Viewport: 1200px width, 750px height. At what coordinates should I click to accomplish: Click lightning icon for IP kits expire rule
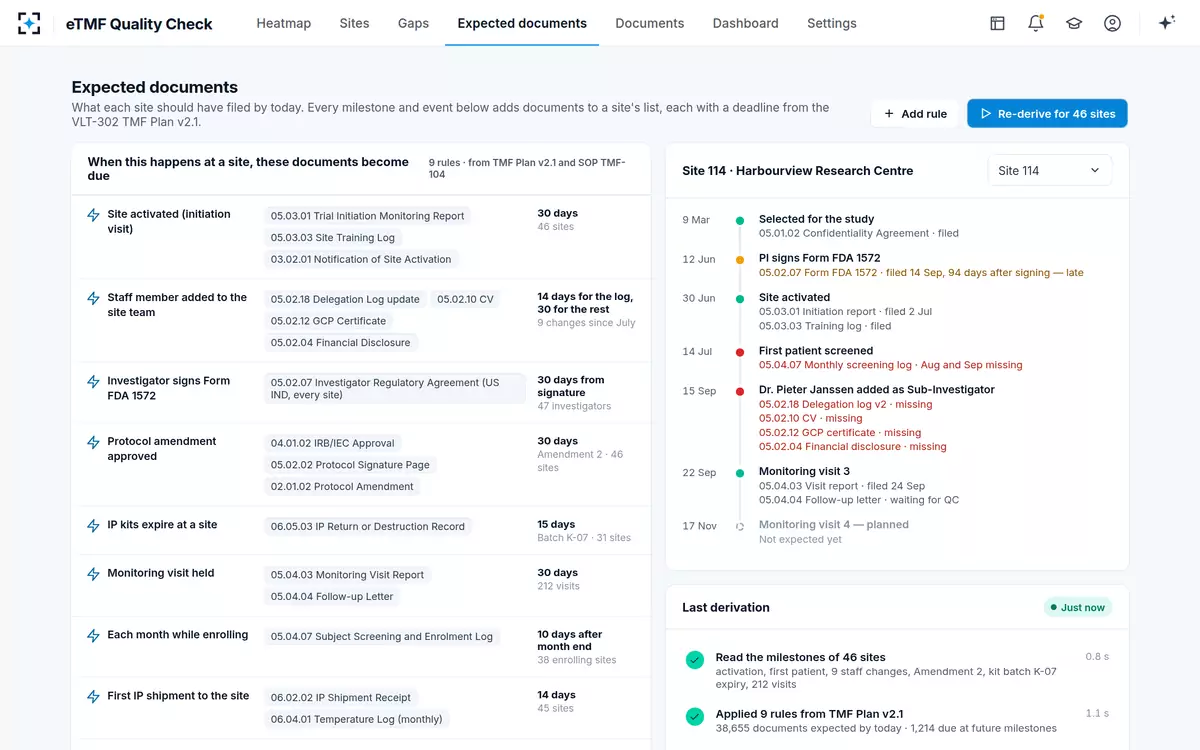pos(93,525)
